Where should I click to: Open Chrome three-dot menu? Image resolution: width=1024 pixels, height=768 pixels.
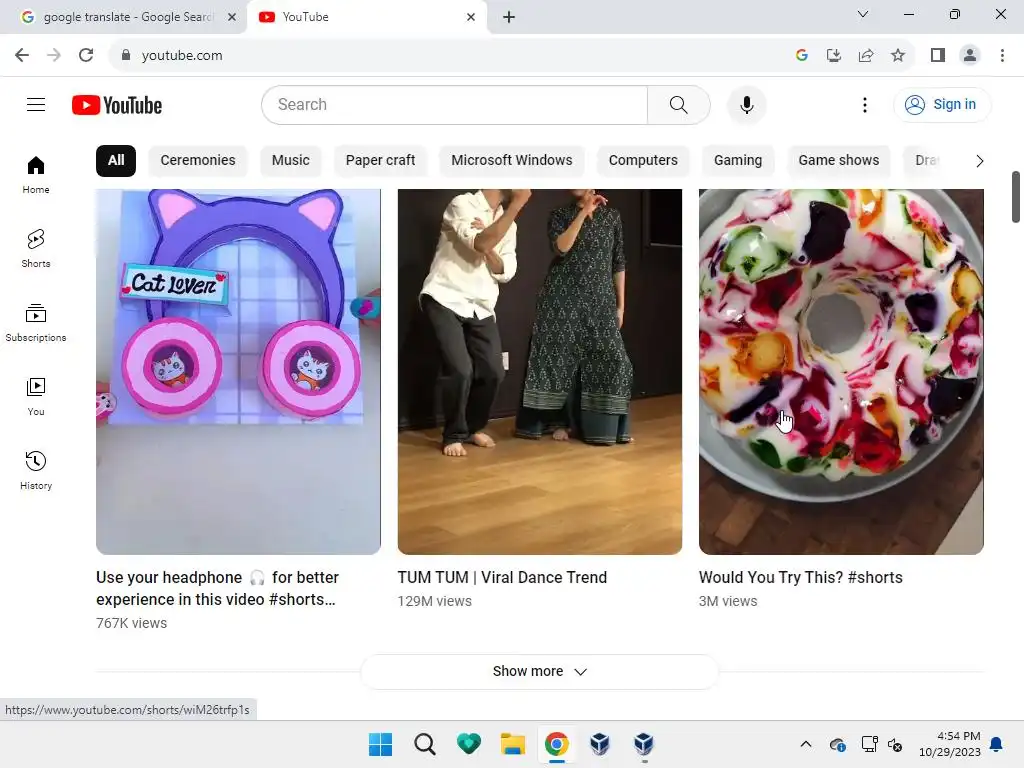(x=1002, y=56)
